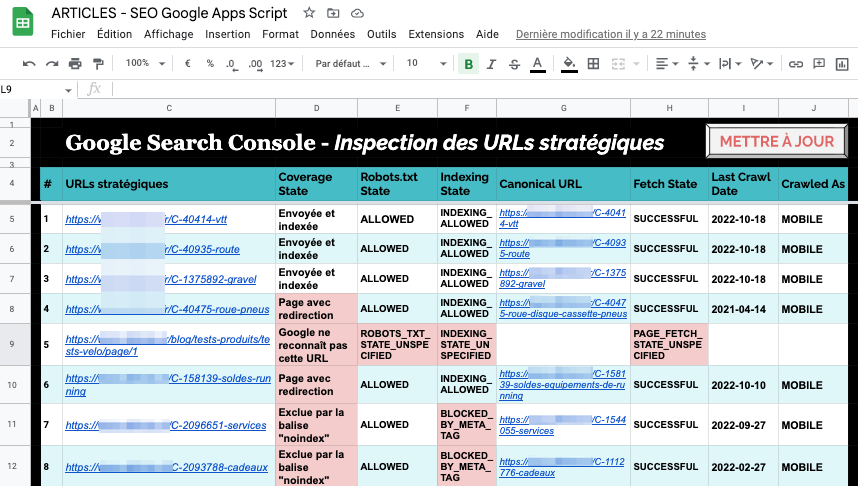Toggle italic formatting
The width and height of the screenshot is (858, 486).
point(491,64)
